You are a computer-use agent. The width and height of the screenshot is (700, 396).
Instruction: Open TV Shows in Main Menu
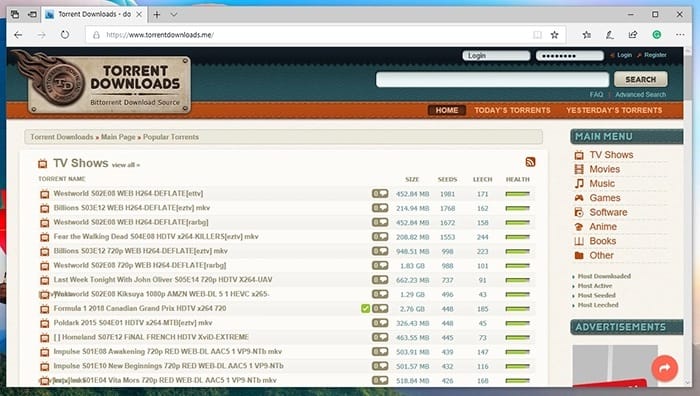coord(611,155)
